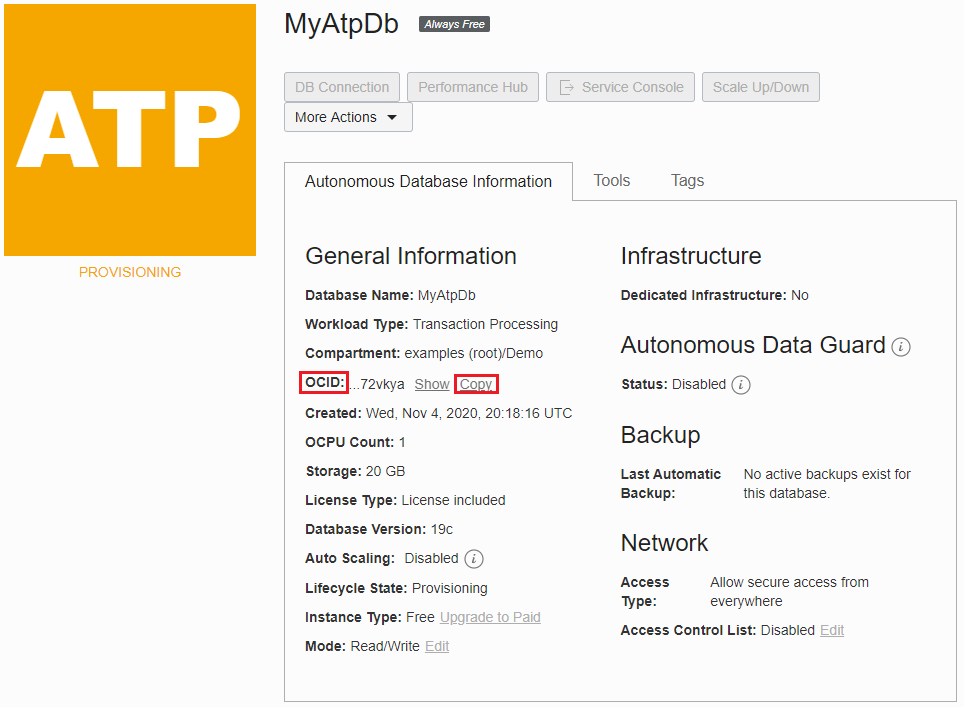964x707 pixels.
Task: Click No active backups exist text
Action: pyautogui.click(x=827, y=484)
